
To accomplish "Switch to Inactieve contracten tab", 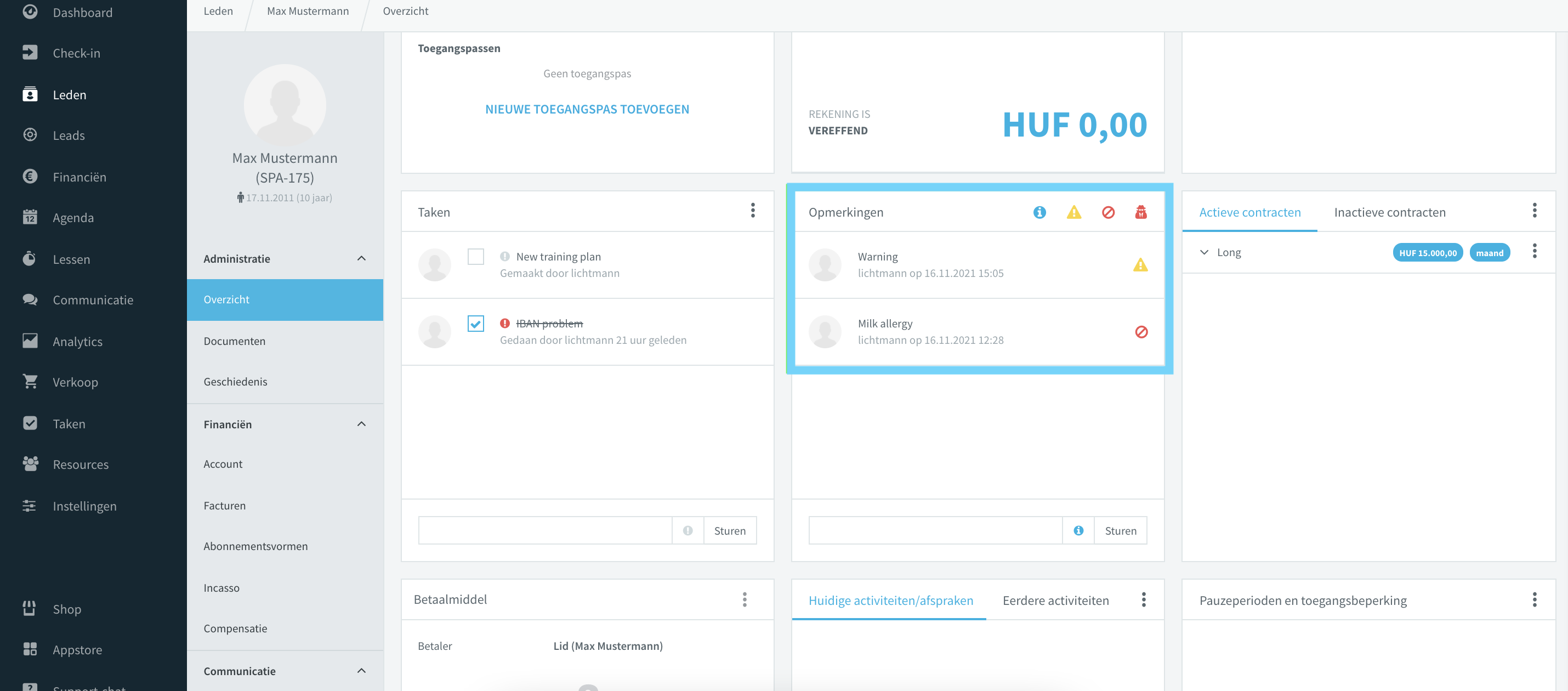I will (x=1390, y=212).
